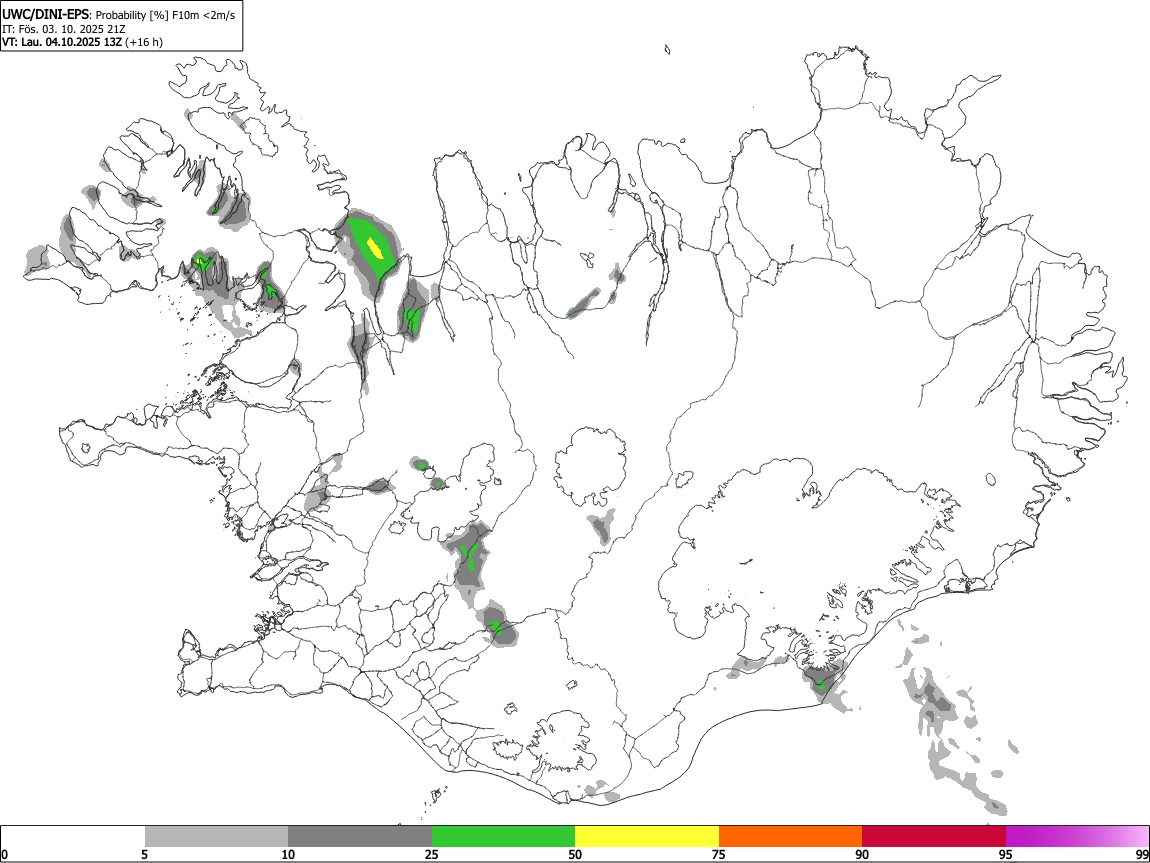Click the magenta 95–99% legend swatch
This screenshot has width=1150, height=863.
pos(1077,837)
